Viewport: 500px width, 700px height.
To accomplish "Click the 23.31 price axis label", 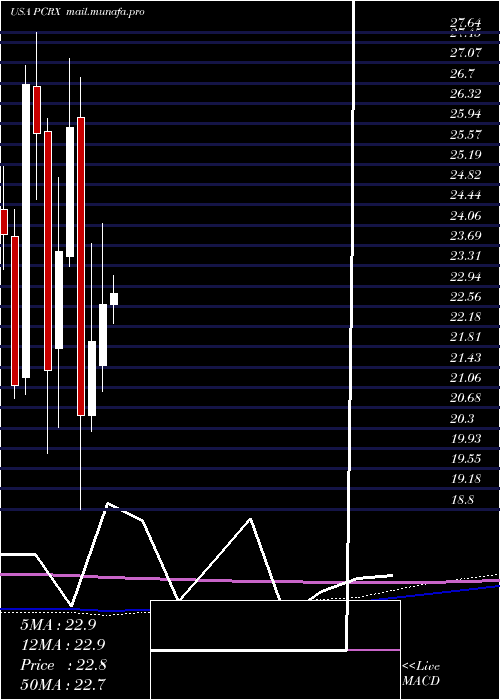I will 466,256.
